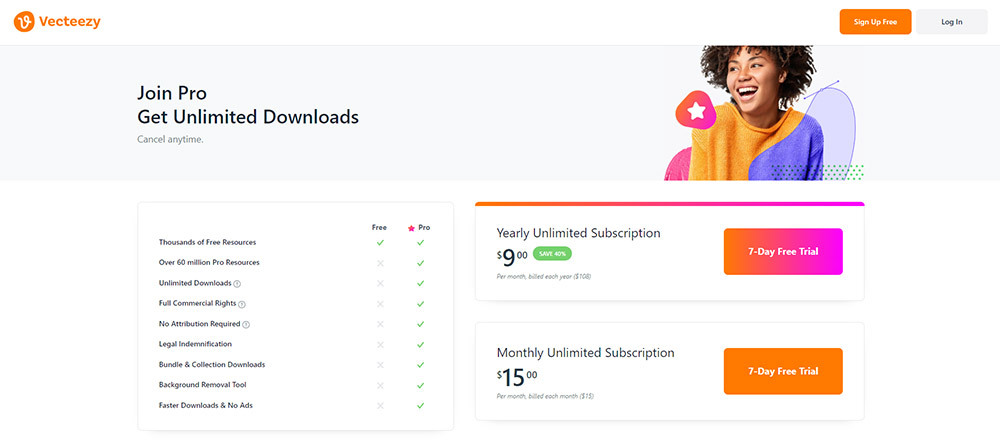Select the Yearly Unlimited Subscription heading
Image resolution: width=1000 pixels, height=446 pixels.
click(578, 233)
